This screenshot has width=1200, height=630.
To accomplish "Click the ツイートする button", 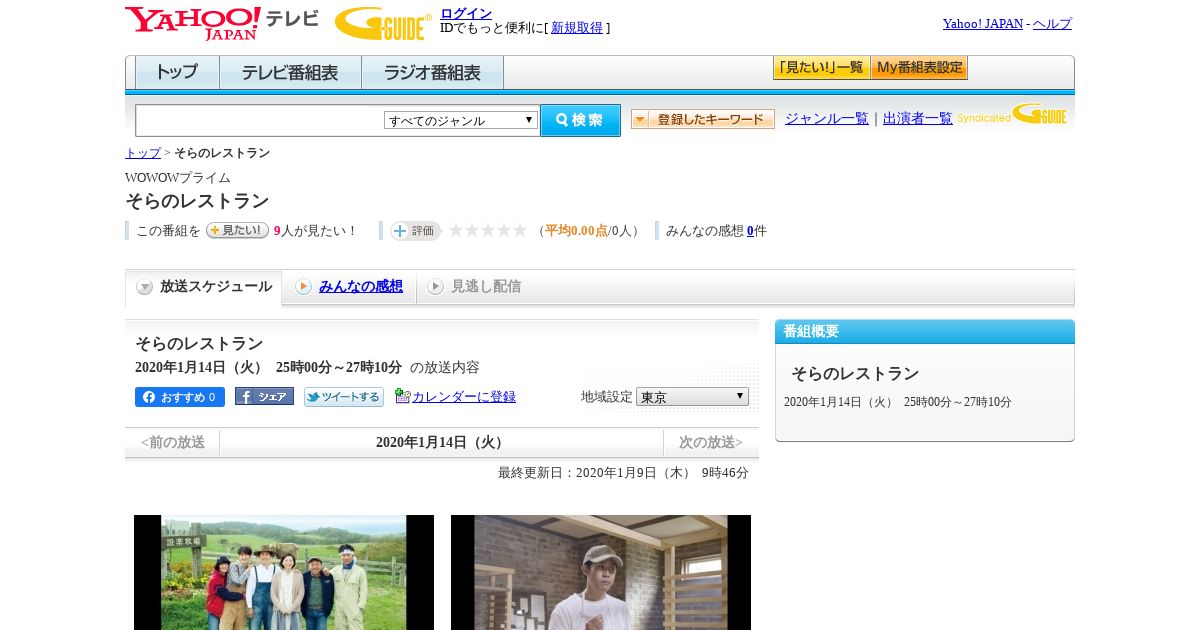I will tap(344, 397).
